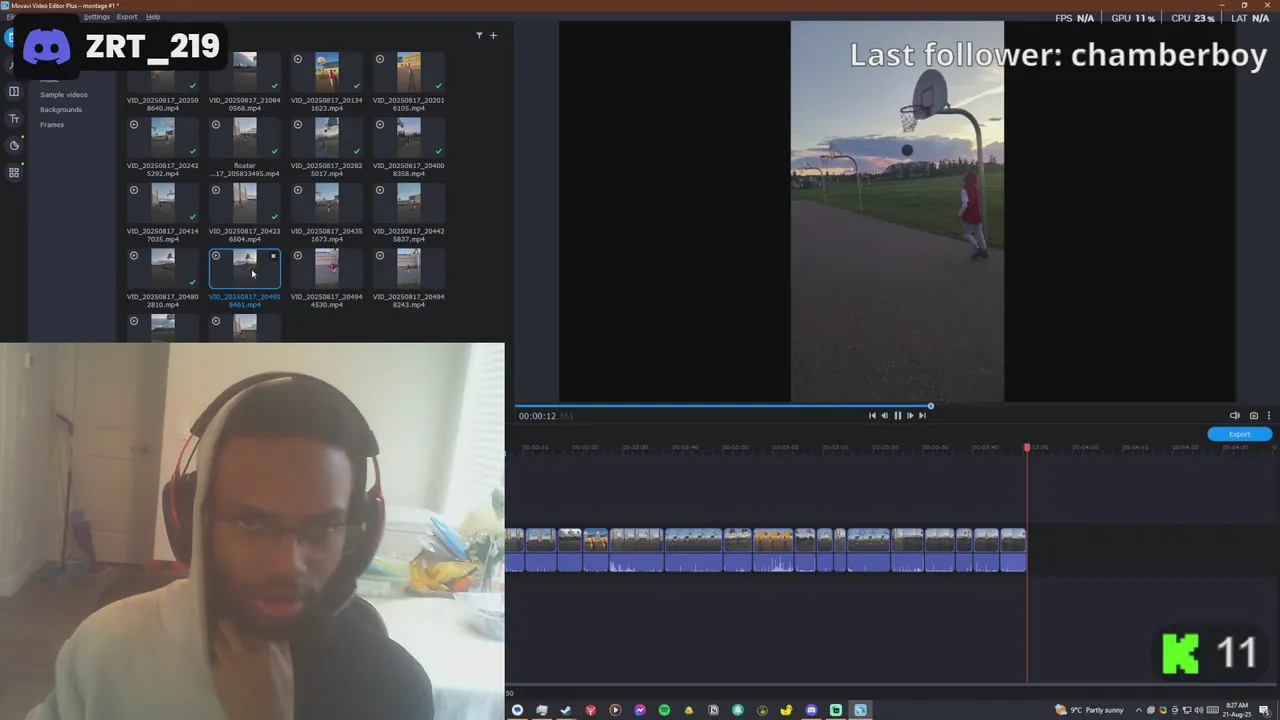Click the red timeline playhead marker

[1027, 447]
